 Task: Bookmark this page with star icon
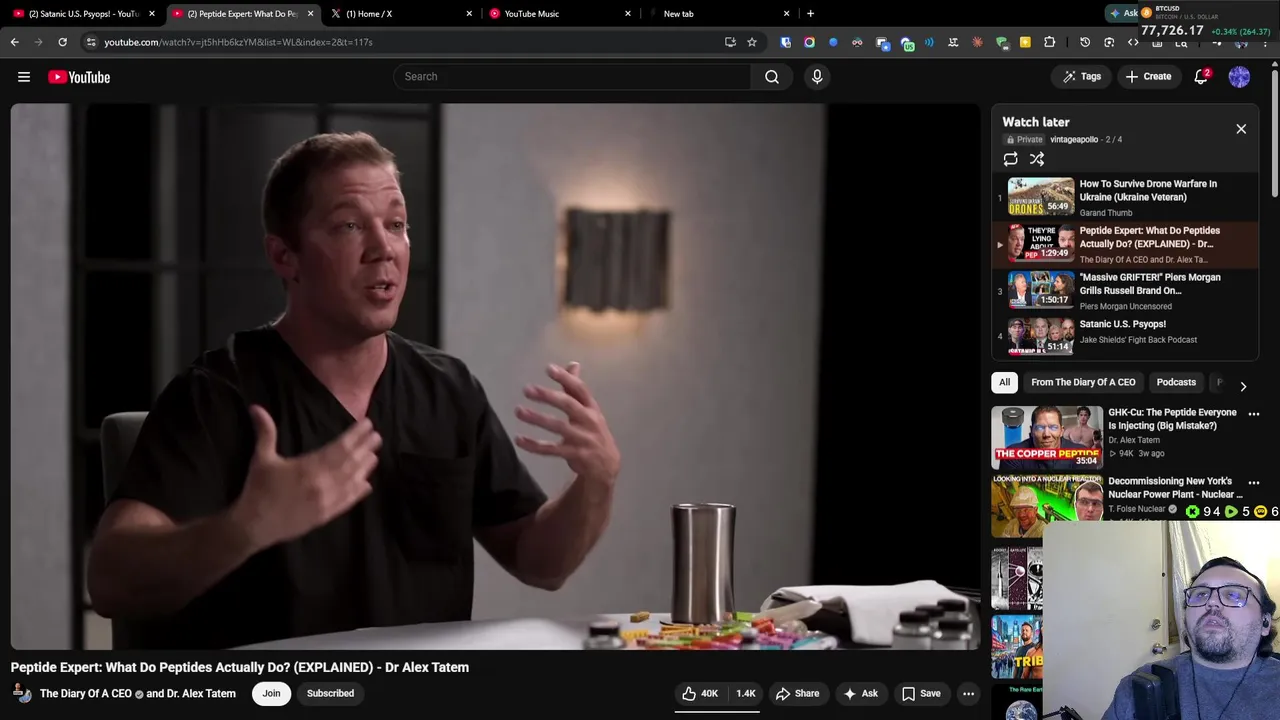[752, 42]
